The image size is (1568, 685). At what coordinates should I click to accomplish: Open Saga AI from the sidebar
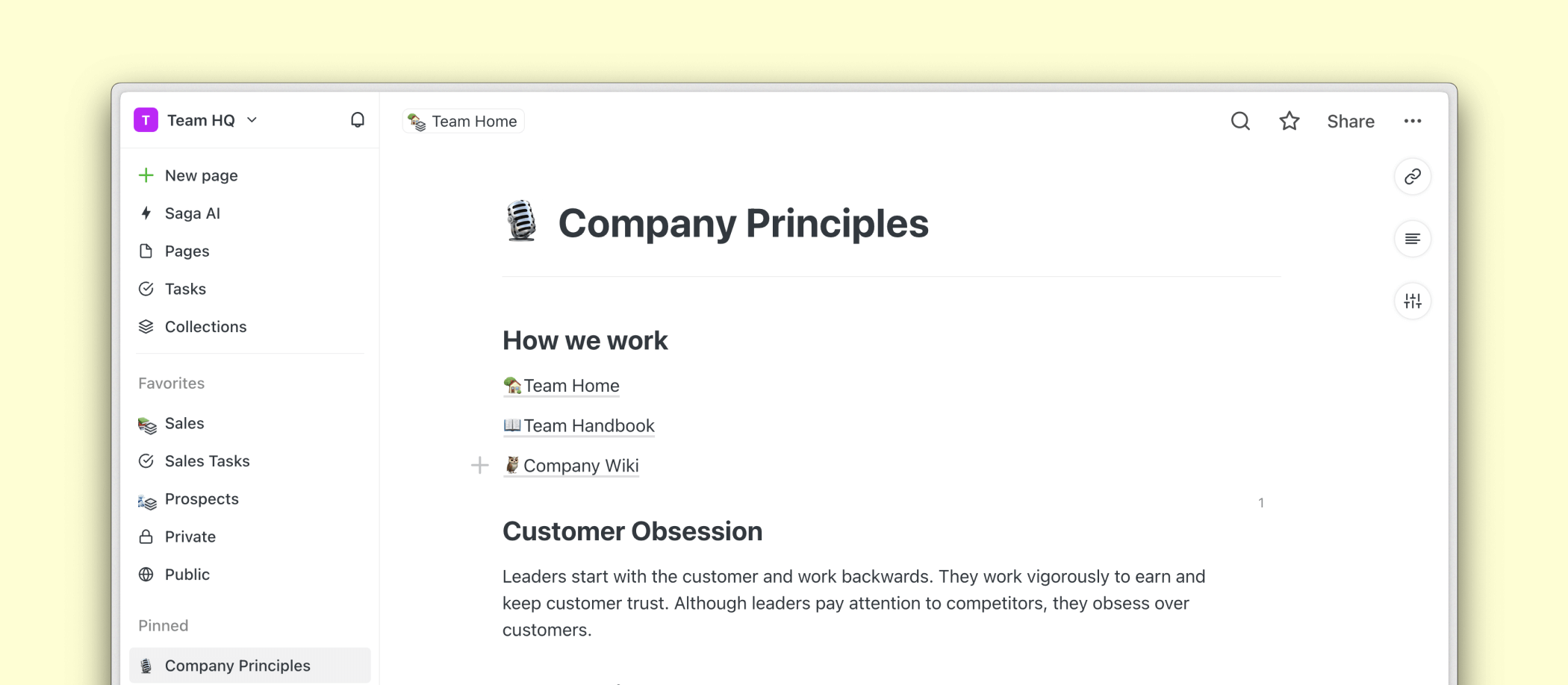pyautogui.click(x=192, y=213)
